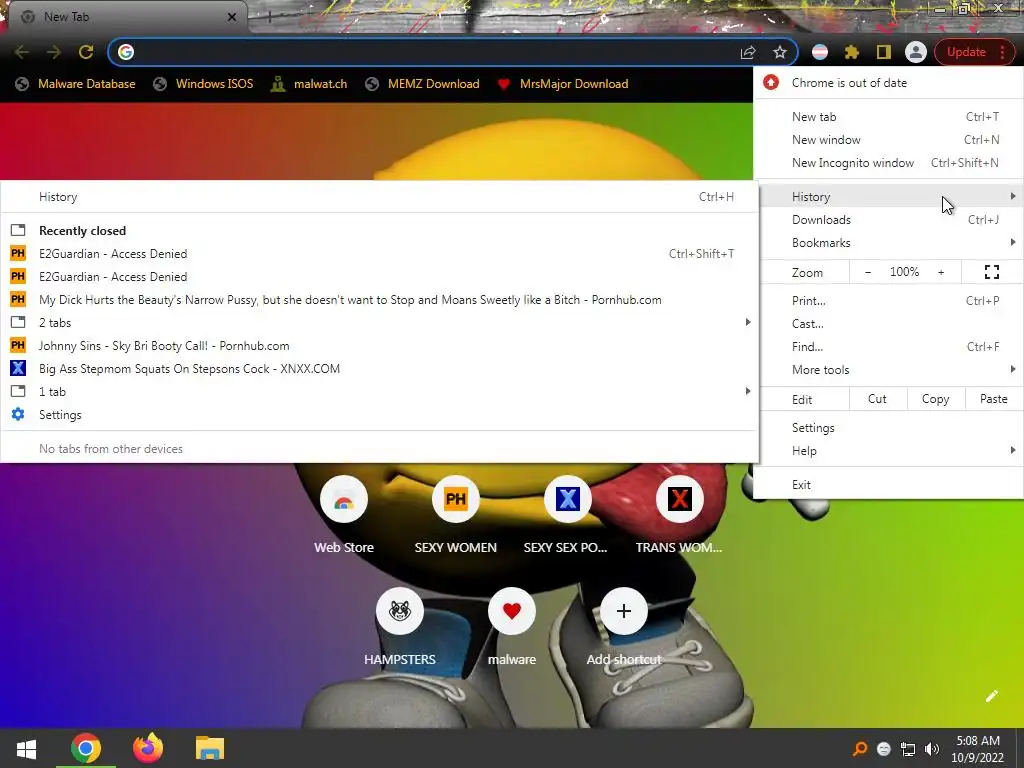Open File Explorer from taskbar
Screen dimensions: 1024x768
pyautogui.click(x=210, y=748)
